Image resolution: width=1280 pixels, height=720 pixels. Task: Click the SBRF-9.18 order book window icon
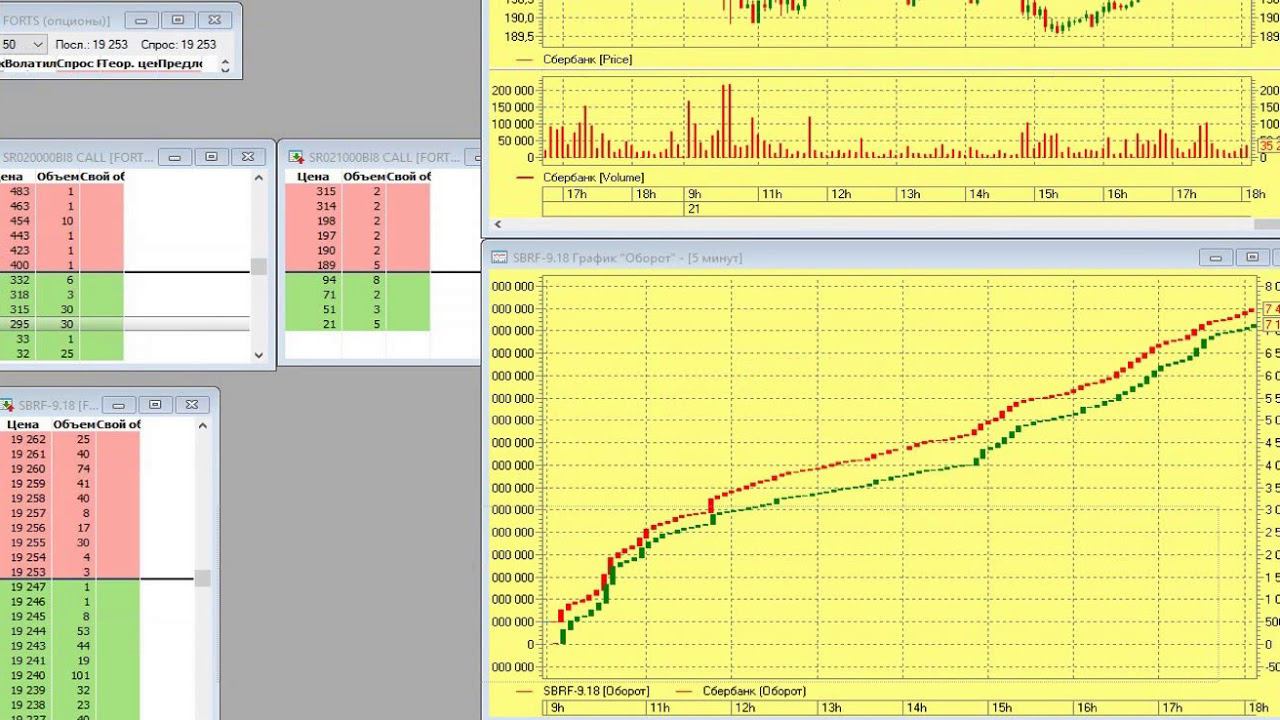pos(7,405)
